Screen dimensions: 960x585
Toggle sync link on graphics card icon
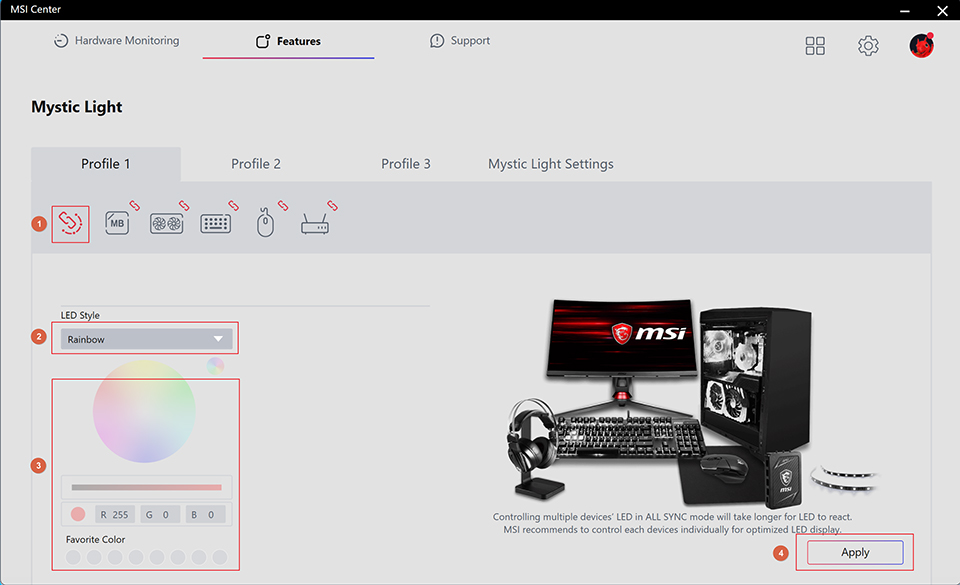pos(184,206)
